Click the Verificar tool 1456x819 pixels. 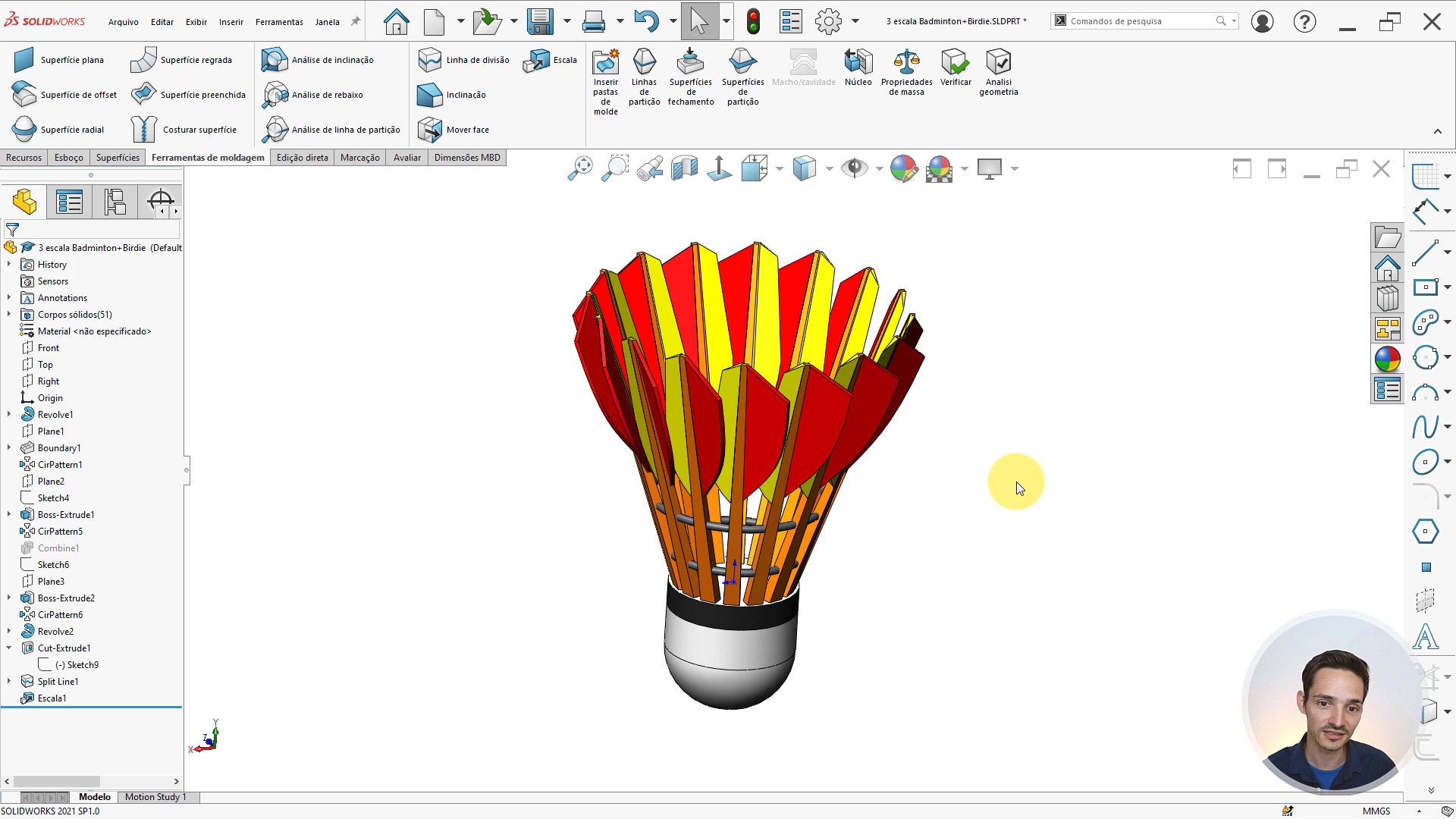(955, 67)
